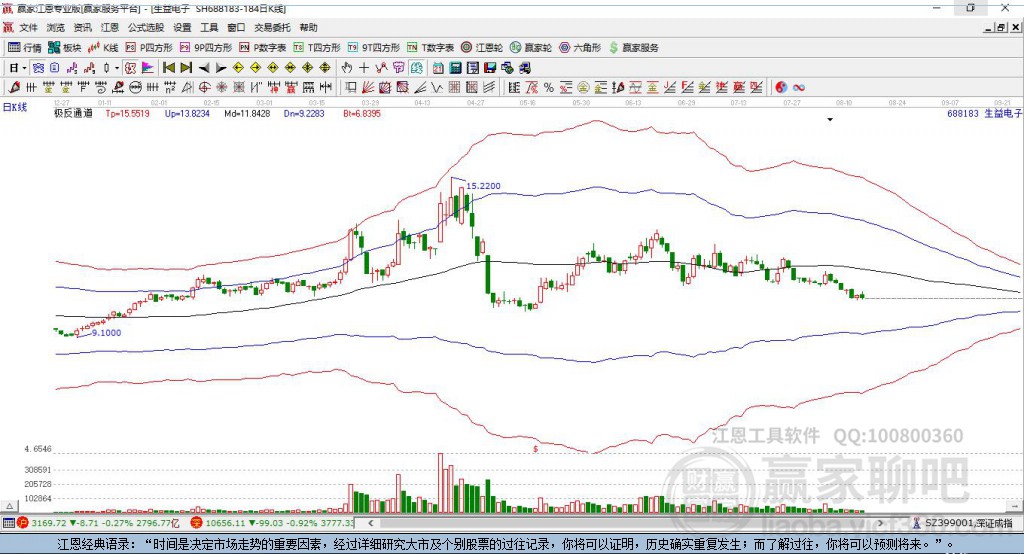This screenshot has height=554, width=1024.
Task: Expand the candlestick style dropdown arrow
Action: point(117,68)
